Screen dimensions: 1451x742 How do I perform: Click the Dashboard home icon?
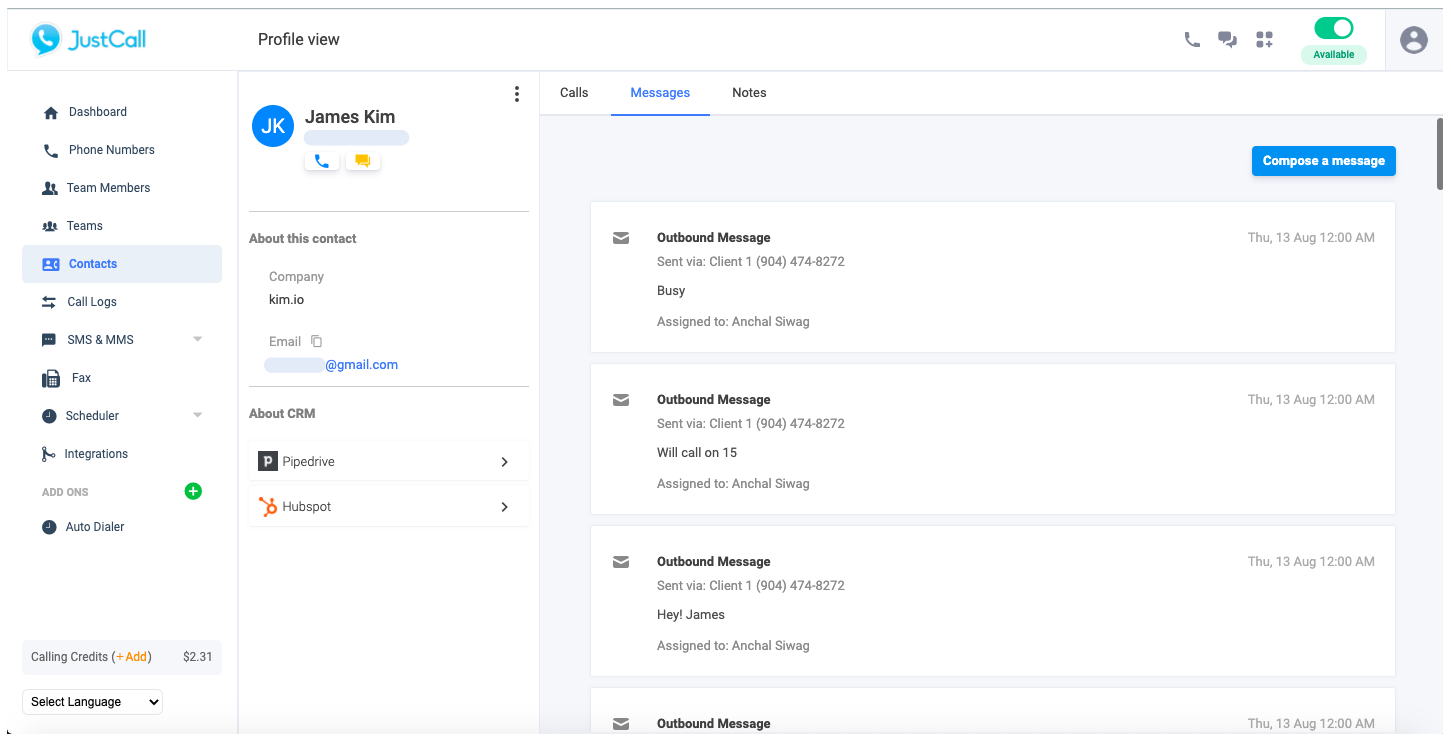[51, 113]
